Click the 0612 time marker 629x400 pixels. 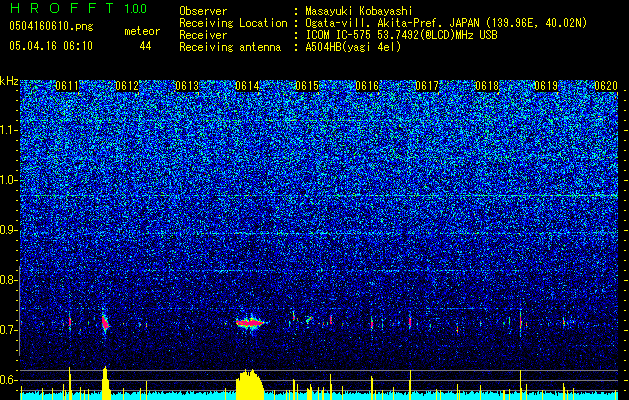[x=127, y=86]
